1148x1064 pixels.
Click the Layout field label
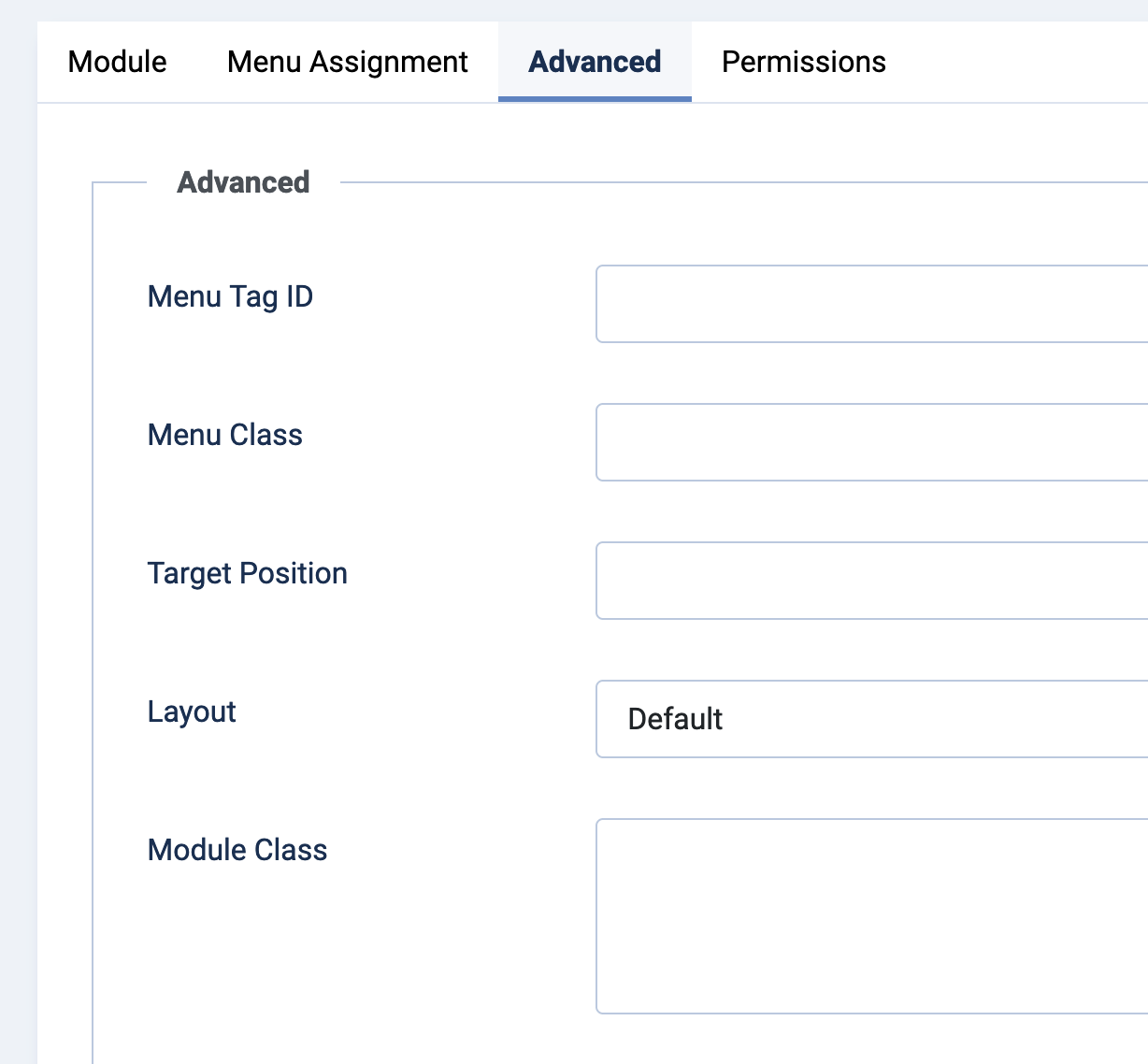[x=192, y=712]
